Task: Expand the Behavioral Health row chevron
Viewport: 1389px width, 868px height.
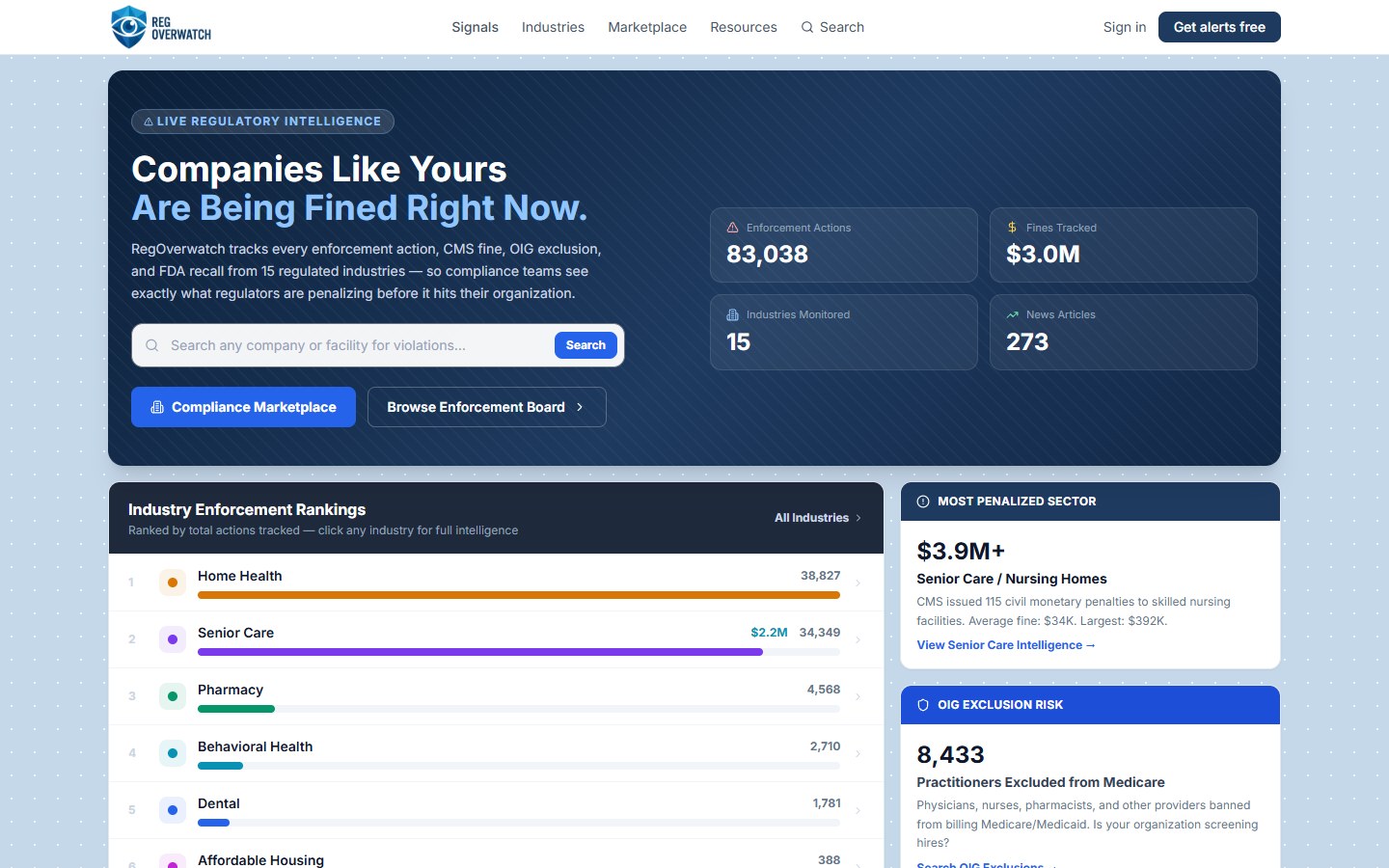Action: click(858, 753)
